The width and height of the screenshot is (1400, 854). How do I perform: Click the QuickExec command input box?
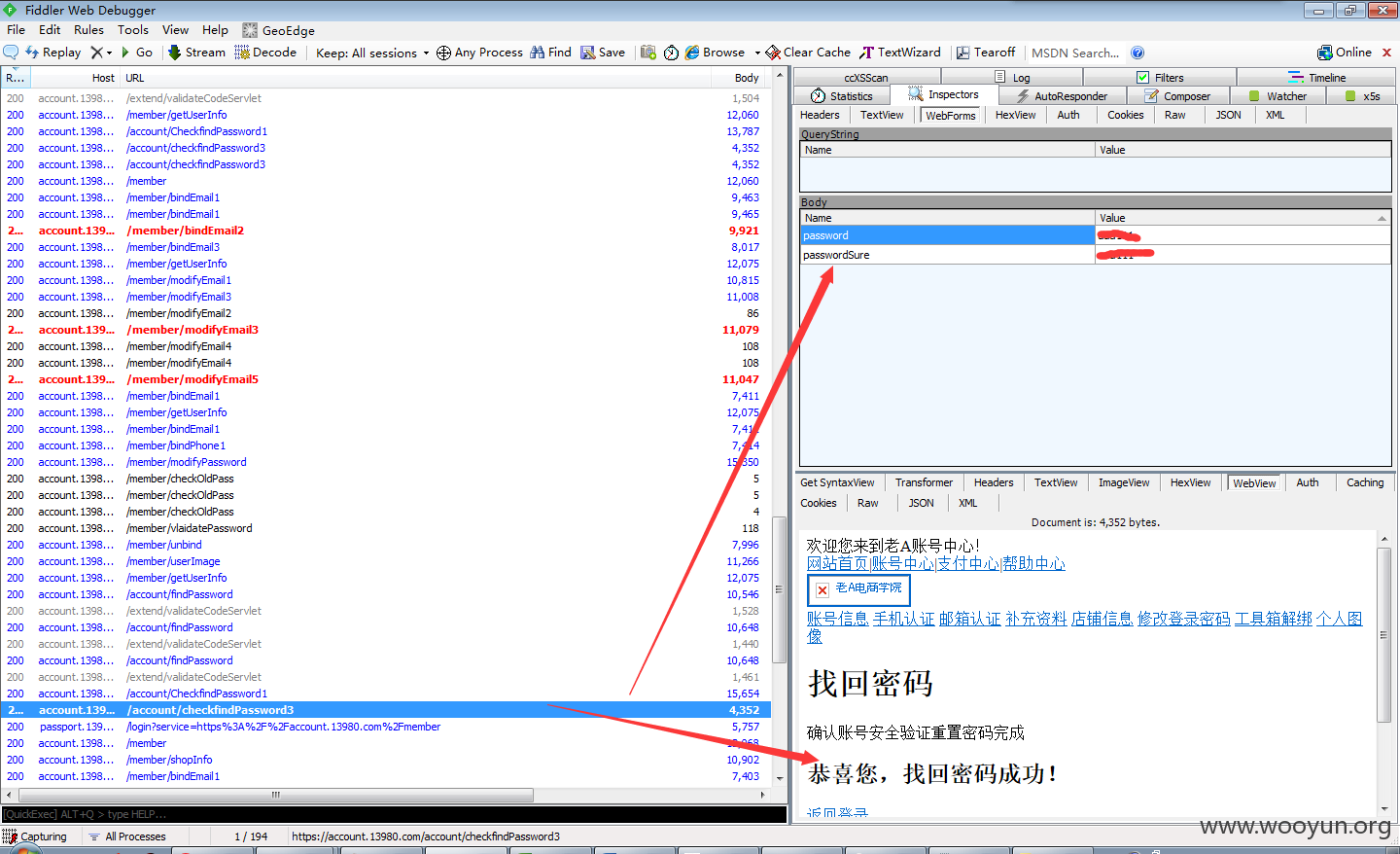[x=394, y=814]
